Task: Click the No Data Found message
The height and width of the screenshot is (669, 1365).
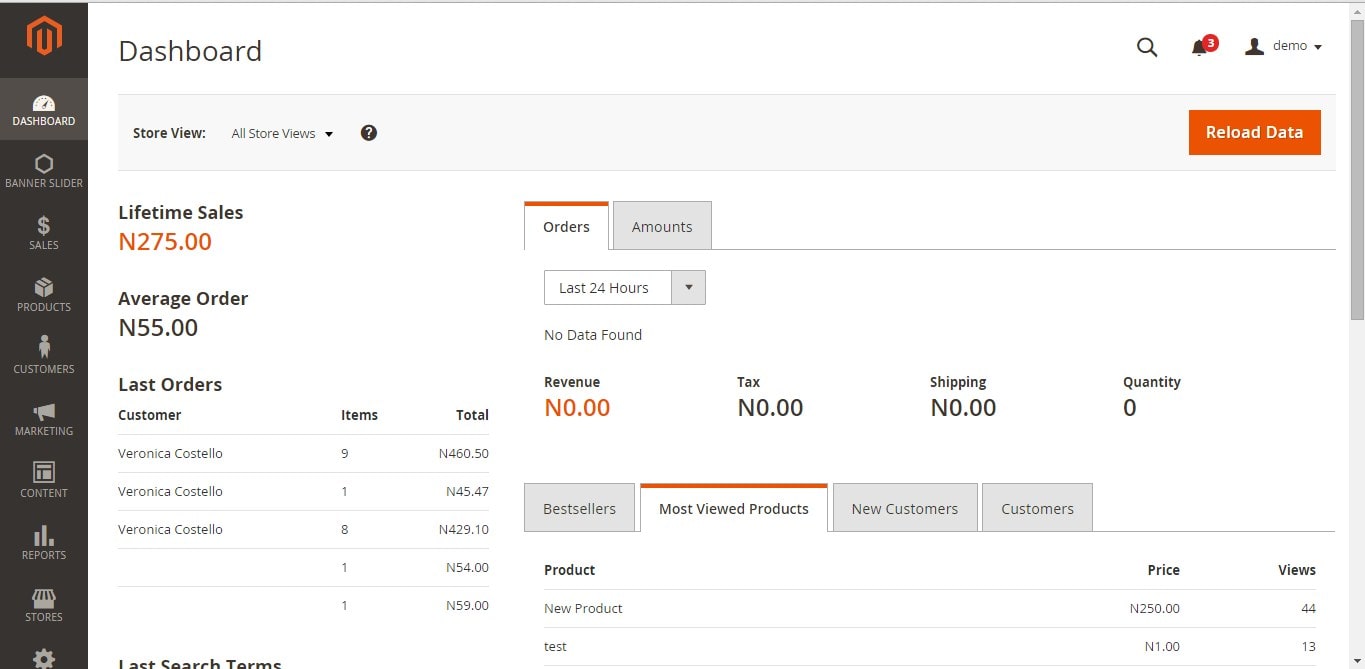Action: tap(593, 335)
